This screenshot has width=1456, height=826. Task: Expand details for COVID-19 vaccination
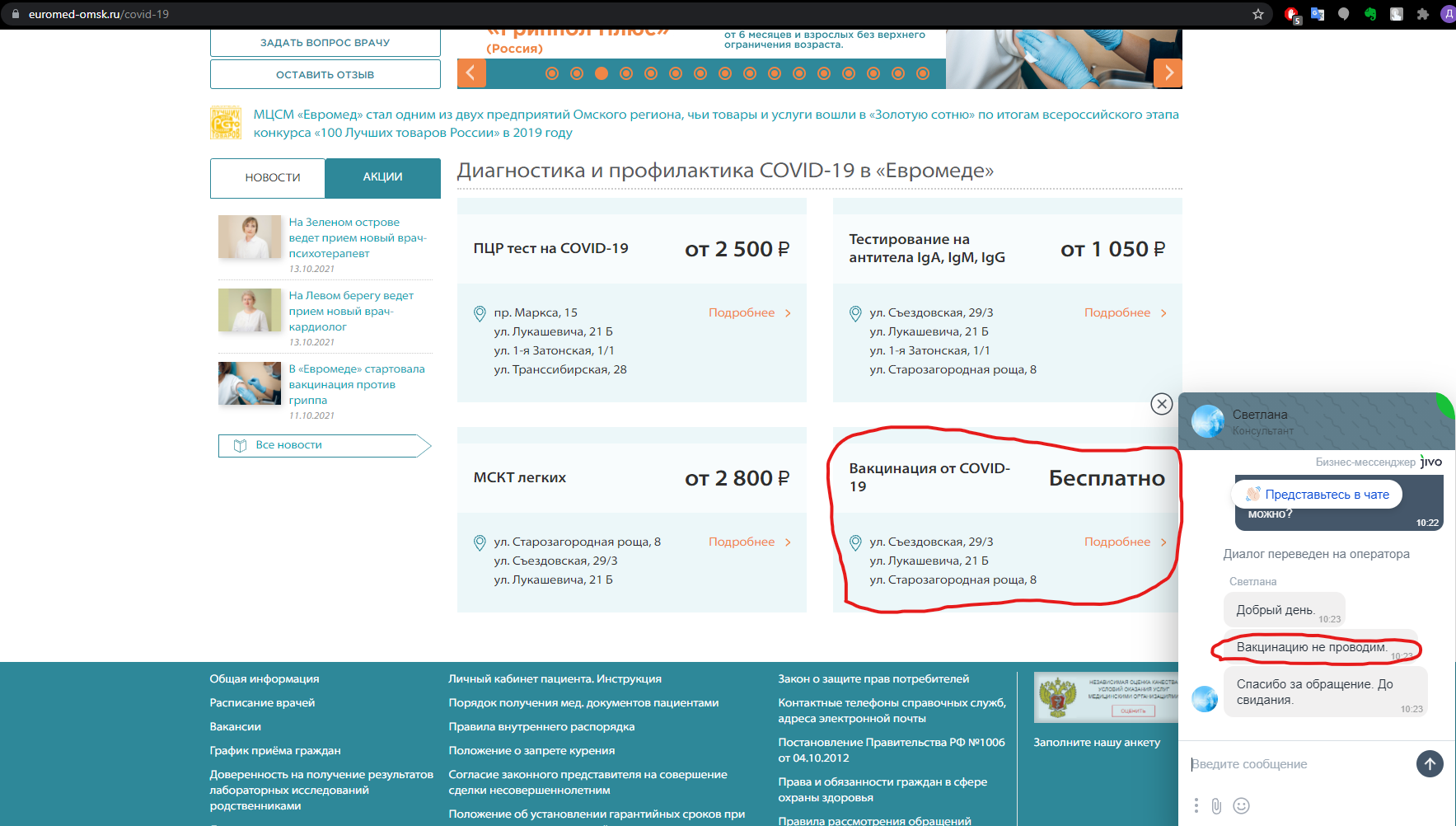(1126, 542)
